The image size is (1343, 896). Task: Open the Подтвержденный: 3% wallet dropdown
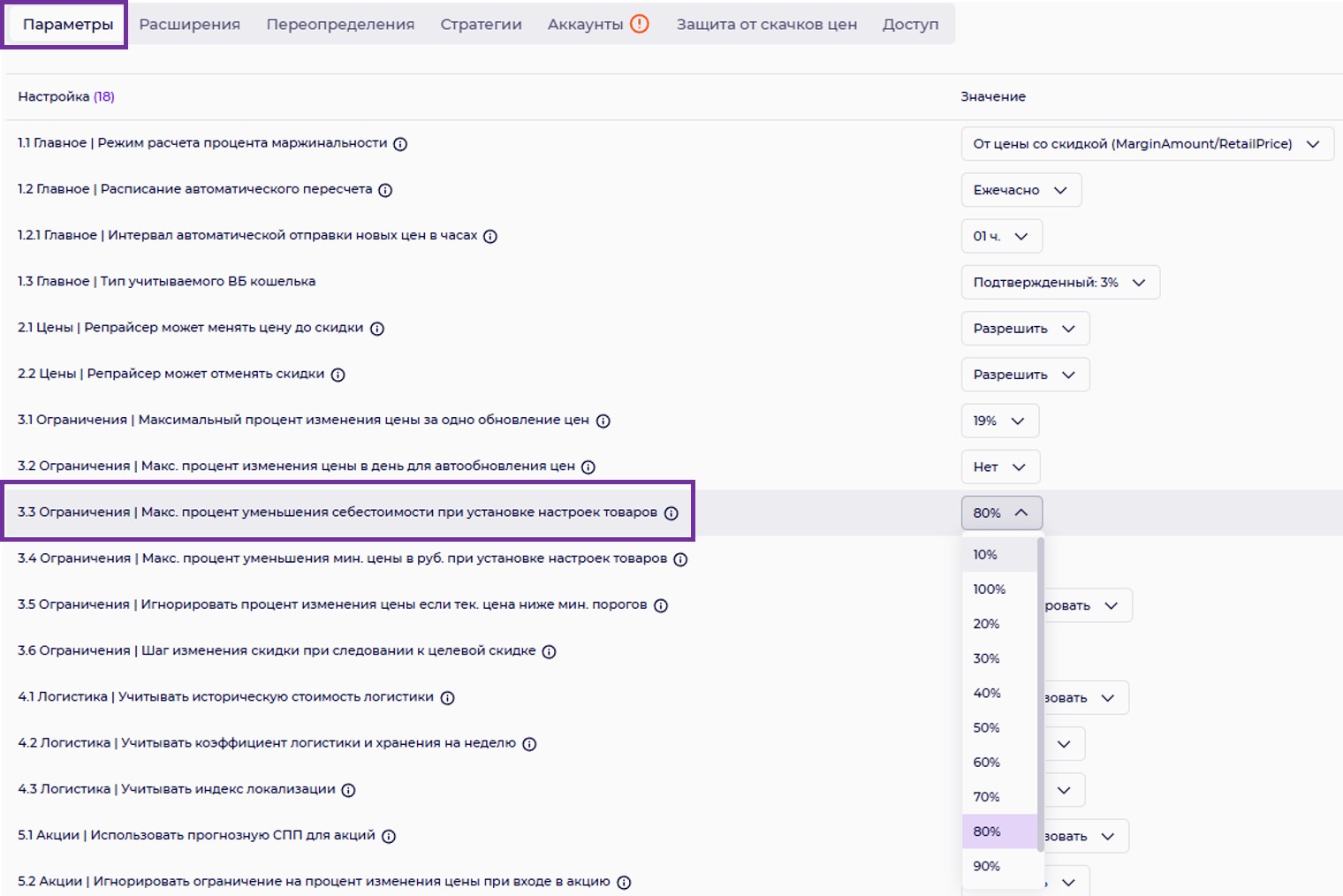pyautogui.click(x=1059, y=283)
